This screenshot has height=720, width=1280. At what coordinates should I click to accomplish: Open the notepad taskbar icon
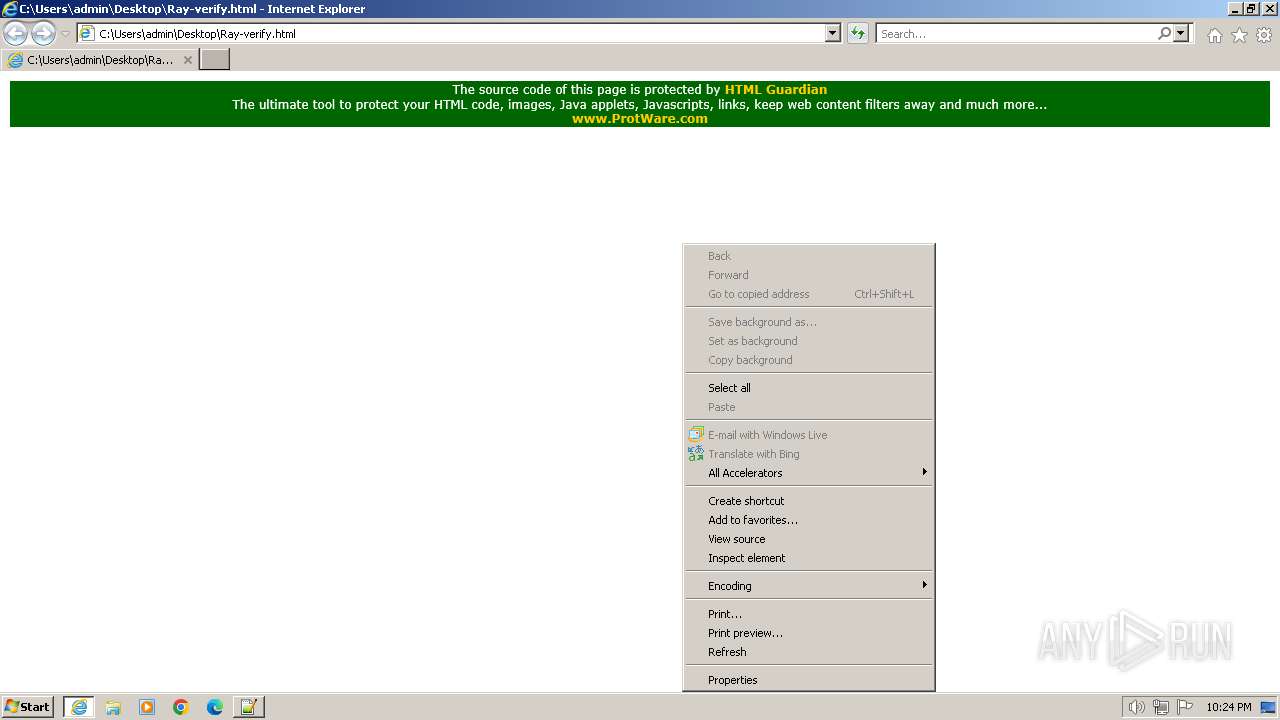click(x=249, y=707)
